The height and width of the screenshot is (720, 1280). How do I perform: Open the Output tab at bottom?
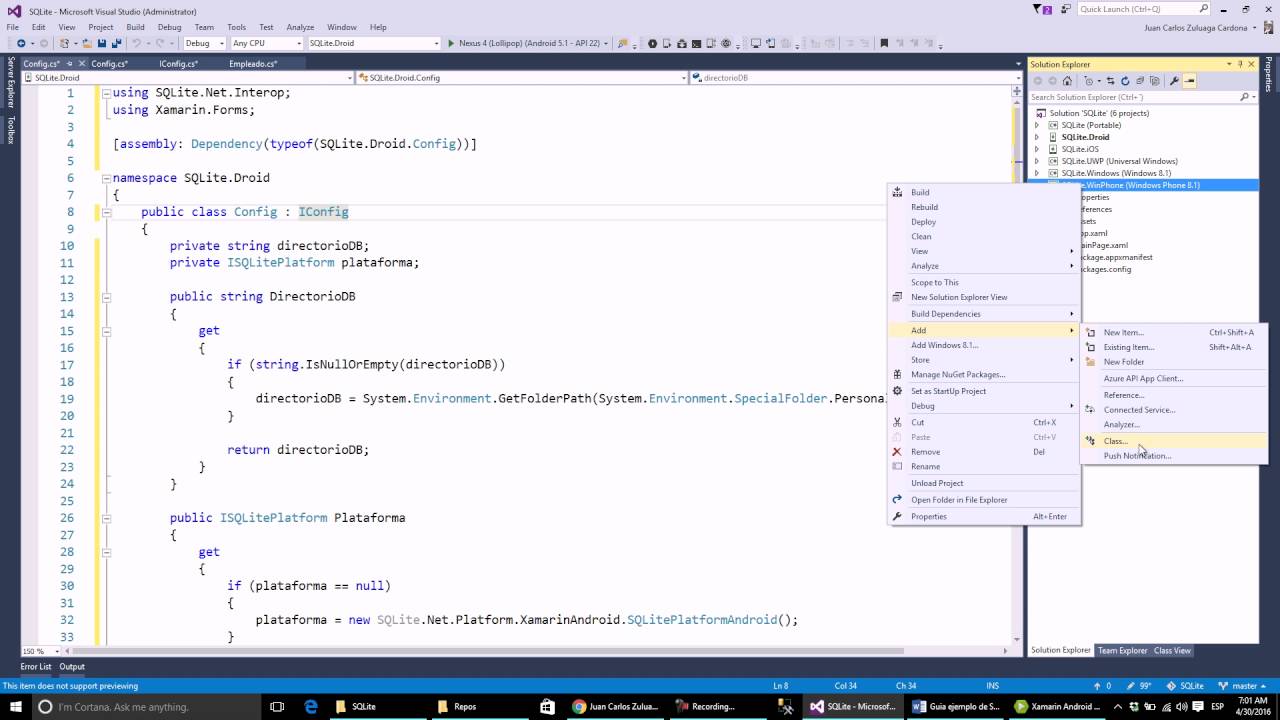click(x=72, y=666)
